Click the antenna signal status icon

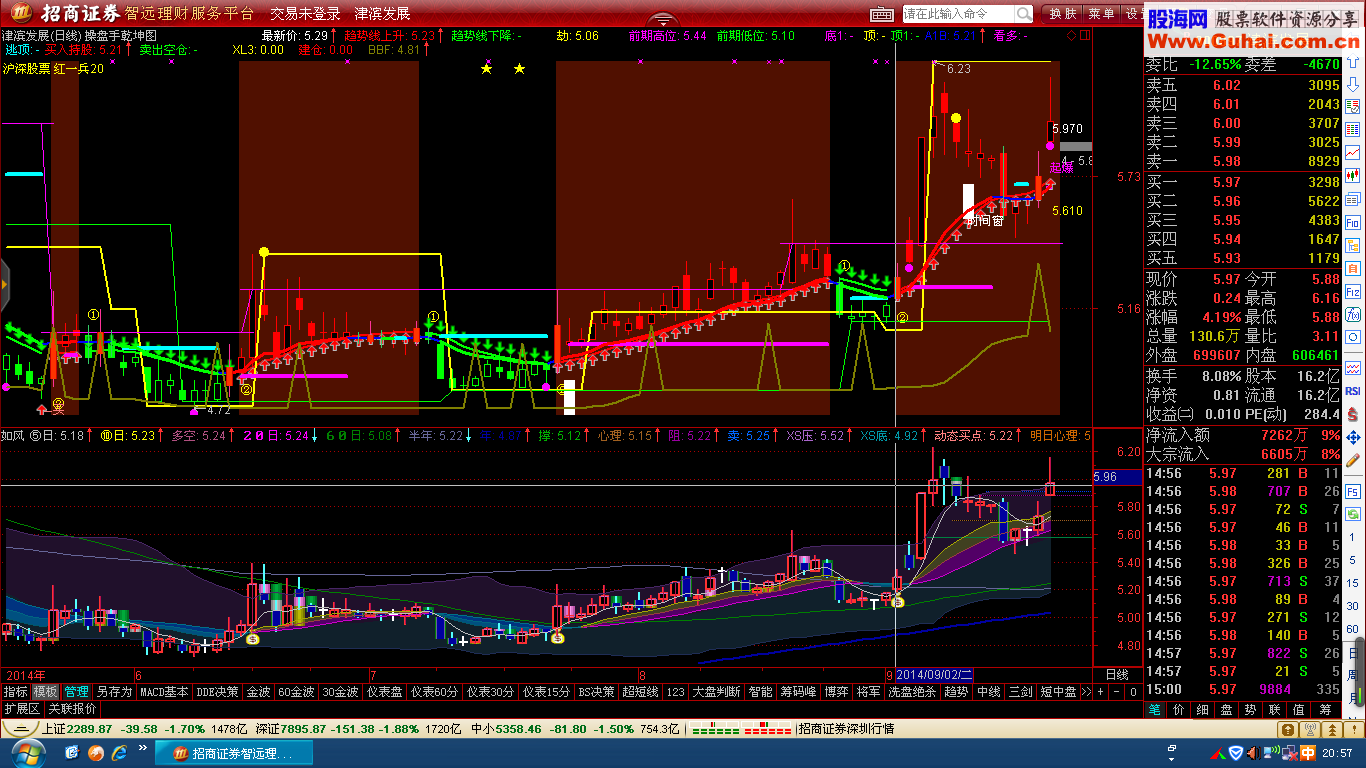1310,730
